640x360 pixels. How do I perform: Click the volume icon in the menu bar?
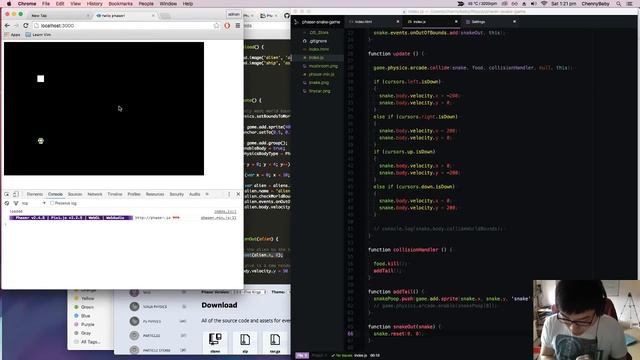(533, 4)
